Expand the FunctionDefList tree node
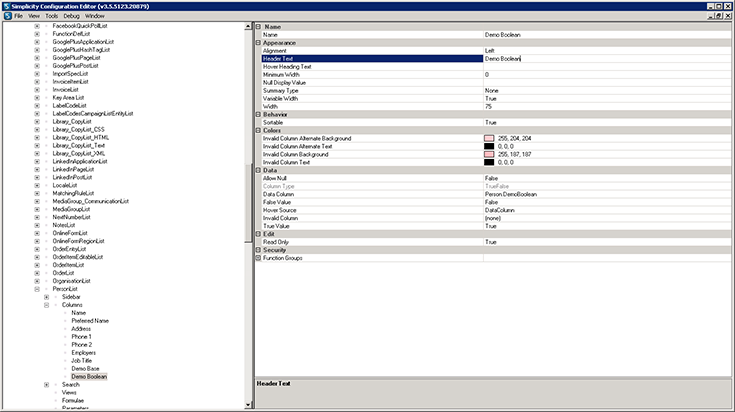This screenshot has width=735, height=412. click(37, 34)
